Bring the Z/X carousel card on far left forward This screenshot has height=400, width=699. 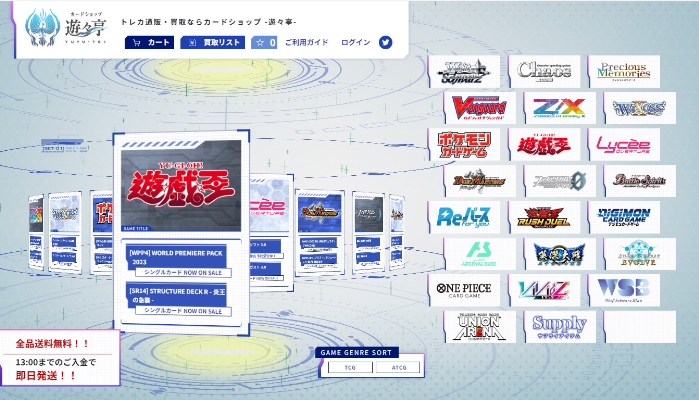click(36, 232)
